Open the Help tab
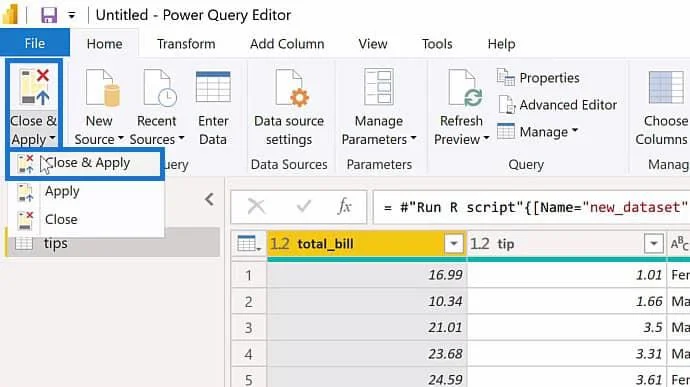690x387 pixels. [501, 44]
